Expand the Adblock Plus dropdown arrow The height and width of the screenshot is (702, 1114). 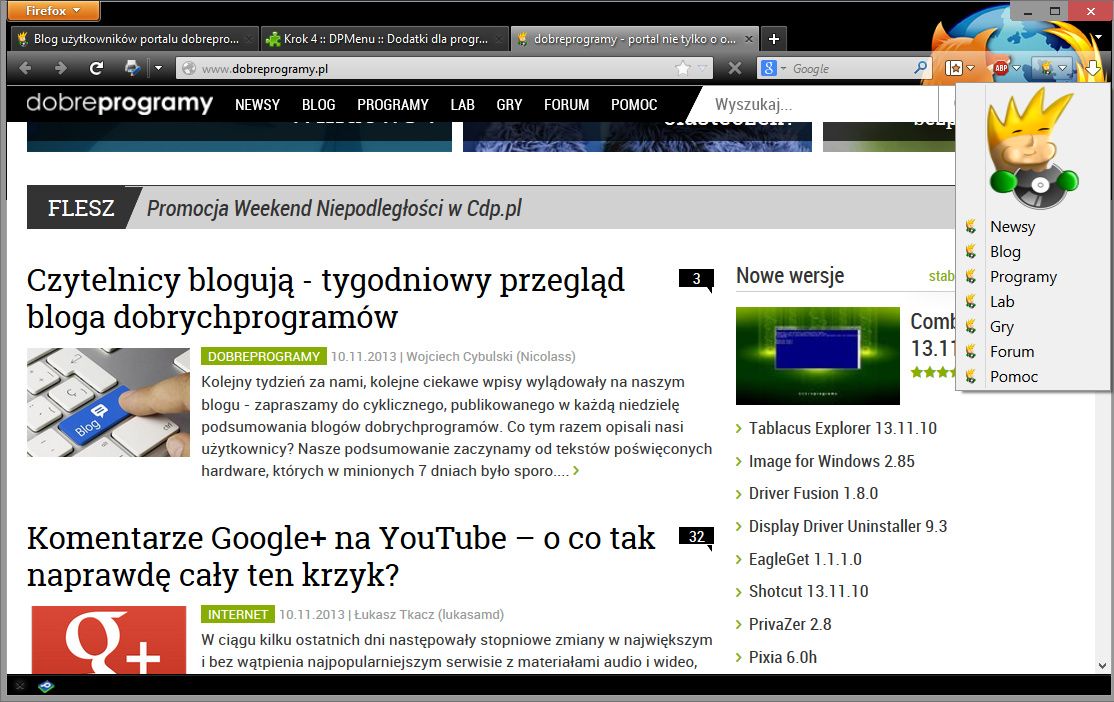pos(1017,68)
